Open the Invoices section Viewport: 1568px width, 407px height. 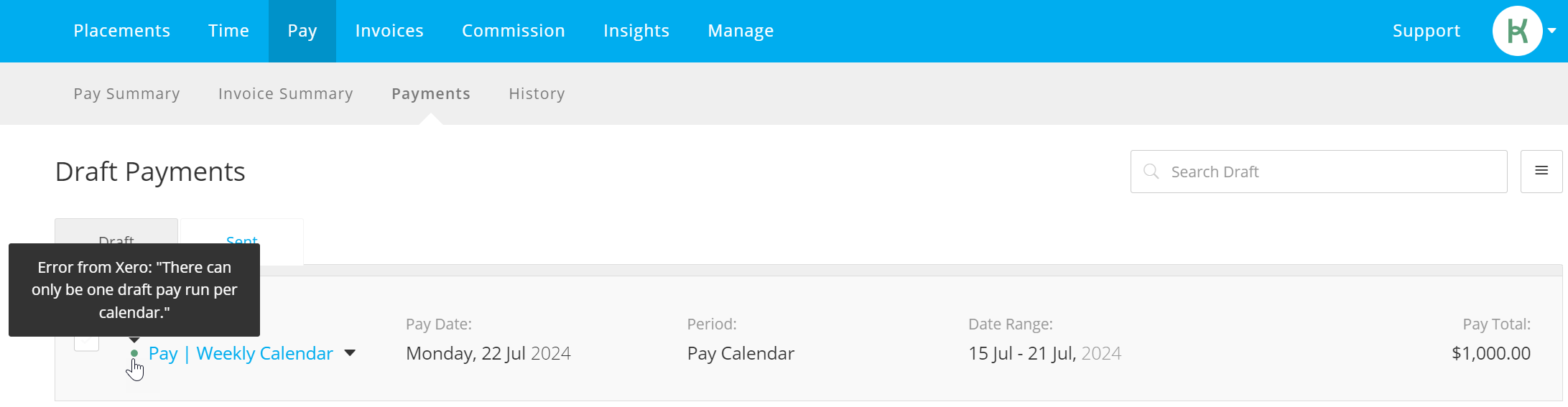click(389, 31)
